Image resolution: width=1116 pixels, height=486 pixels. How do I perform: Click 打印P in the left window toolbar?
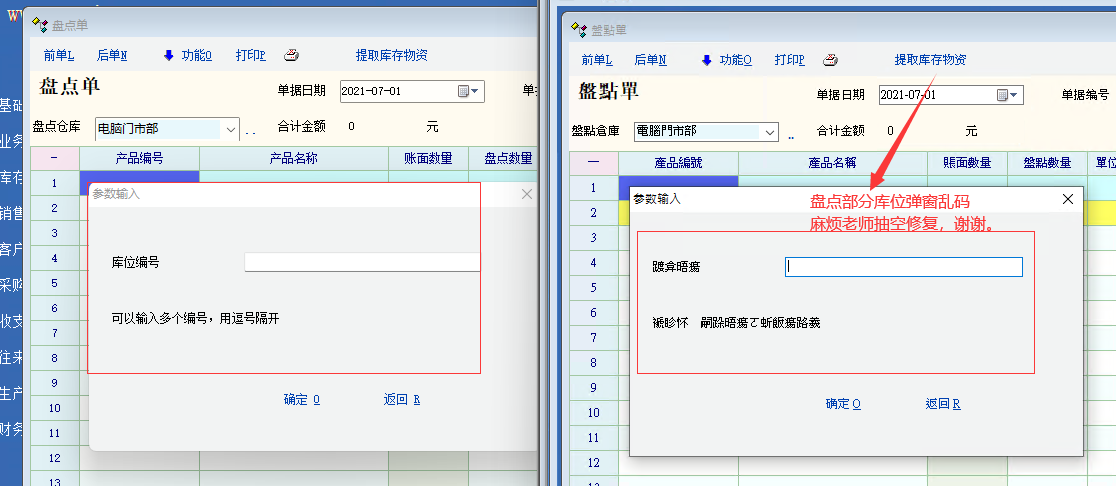pos(250,56)
